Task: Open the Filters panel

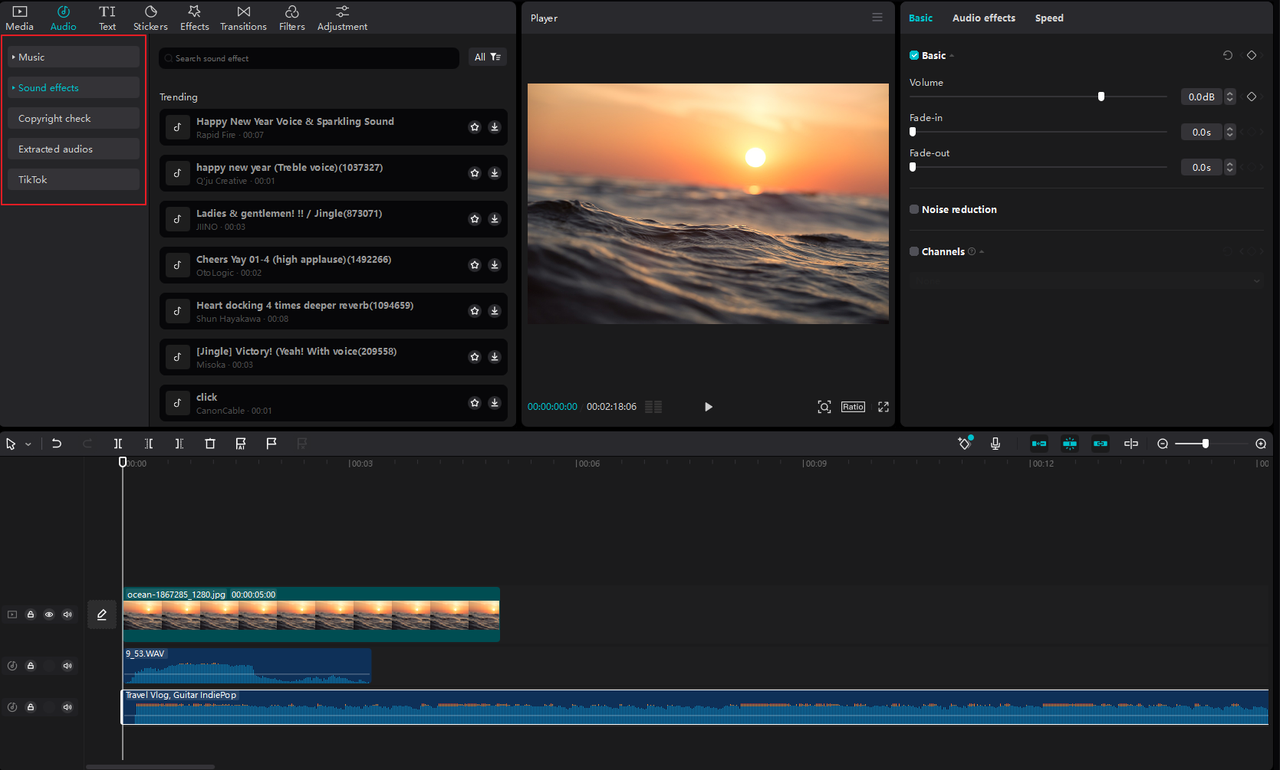Action: point(292,17)
